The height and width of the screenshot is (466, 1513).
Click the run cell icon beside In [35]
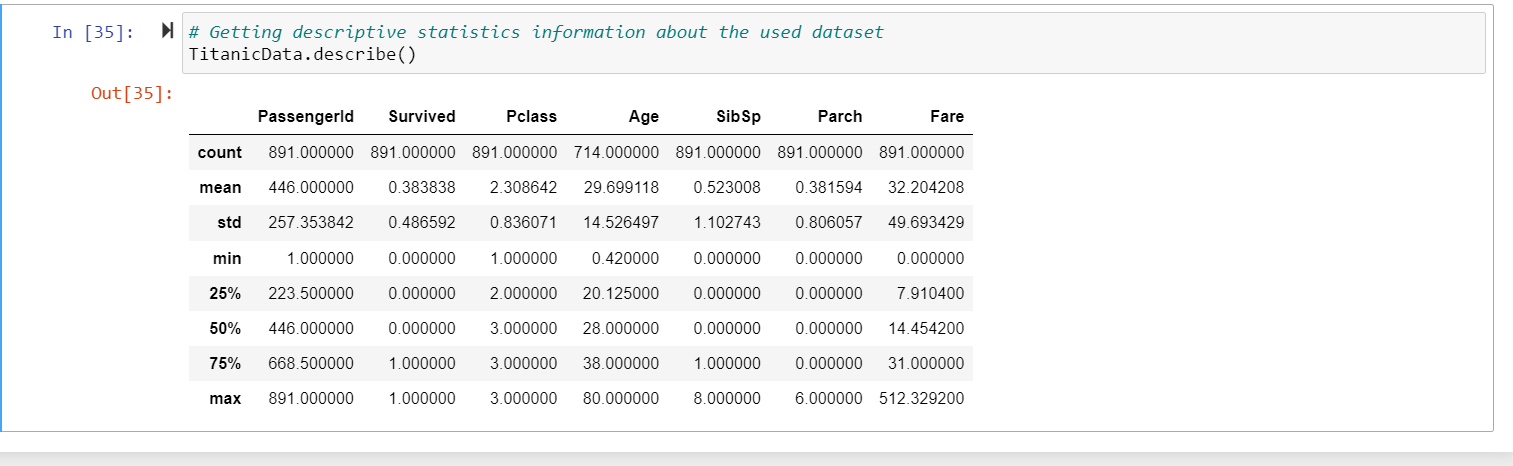[167, 32]
